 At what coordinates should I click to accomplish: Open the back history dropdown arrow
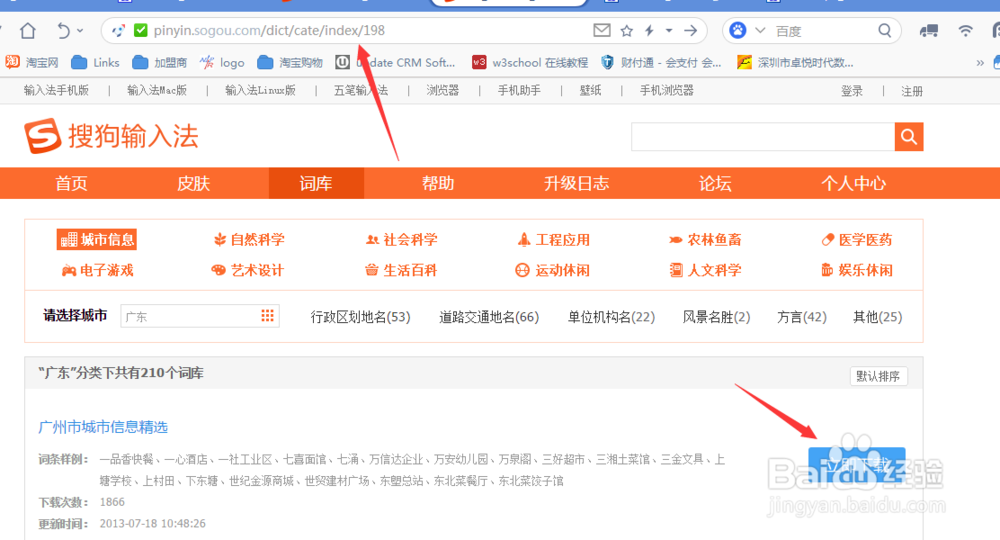pos(80,30)
